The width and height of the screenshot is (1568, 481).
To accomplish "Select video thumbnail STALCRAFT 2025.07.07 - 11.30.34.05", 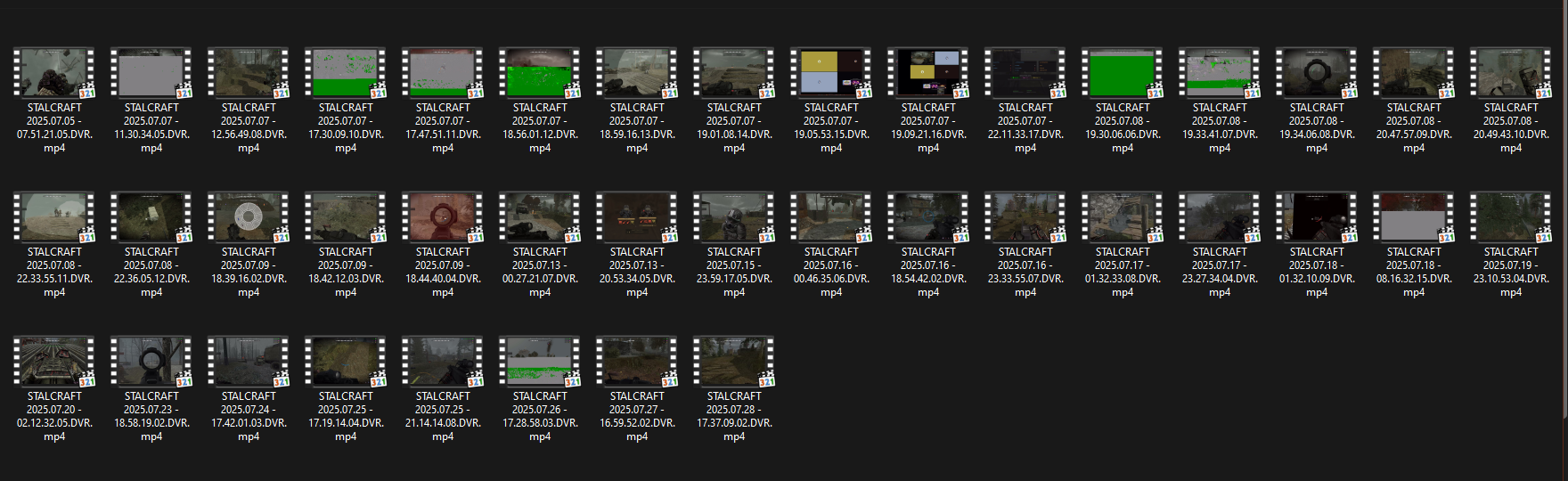I will point(151,72).
